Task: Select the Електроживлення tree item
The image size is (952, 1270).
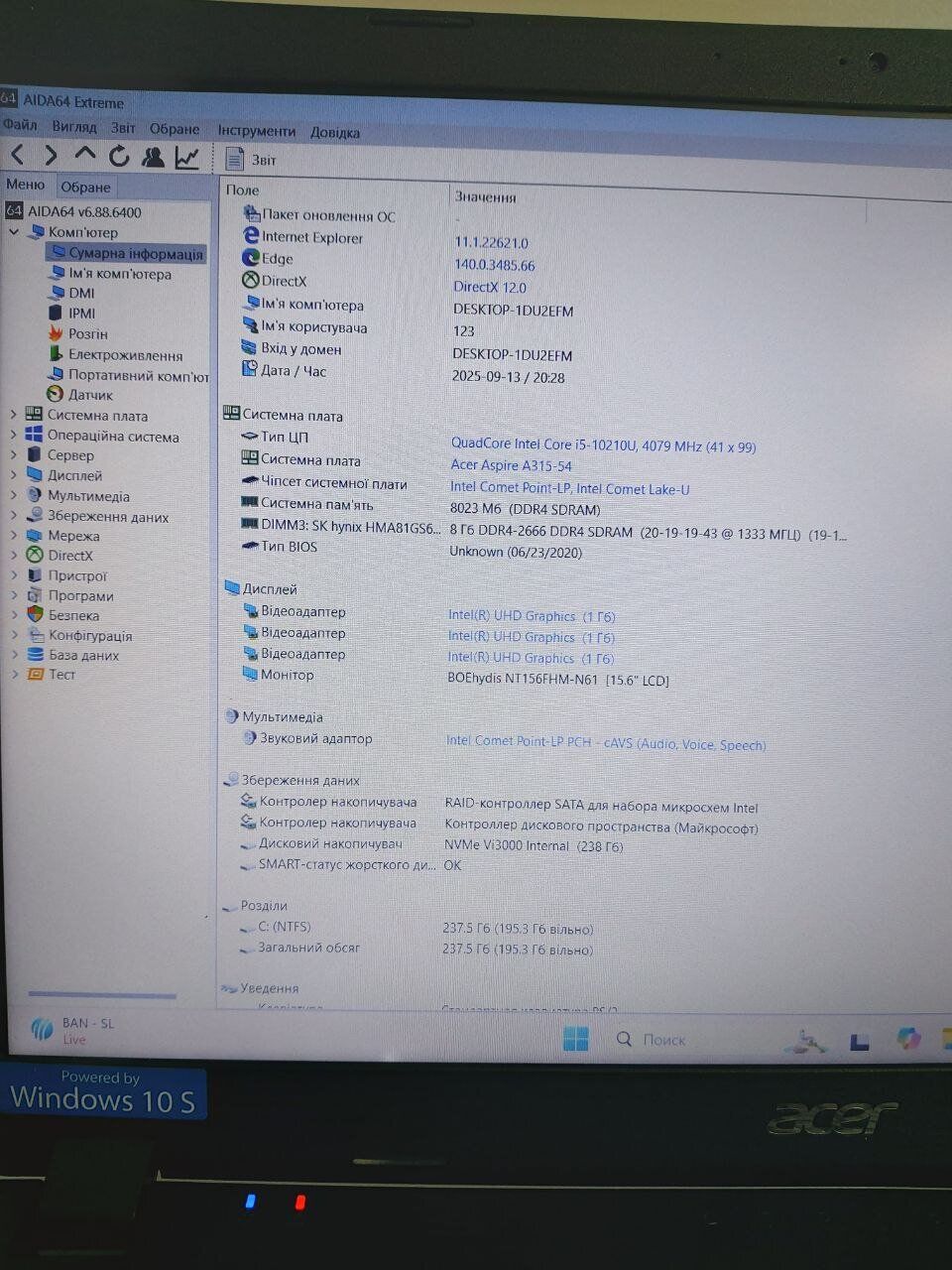Action: pyautogui.click(x=125, y=355)
